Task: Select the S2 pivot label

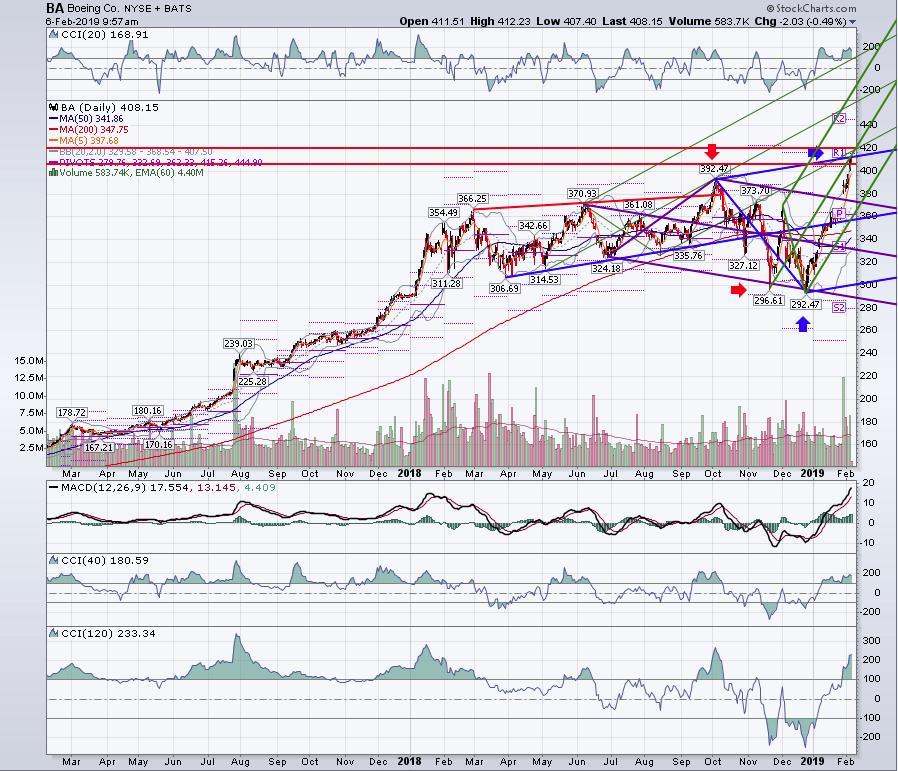Action: pyautogui.click(x=838, y=308)
